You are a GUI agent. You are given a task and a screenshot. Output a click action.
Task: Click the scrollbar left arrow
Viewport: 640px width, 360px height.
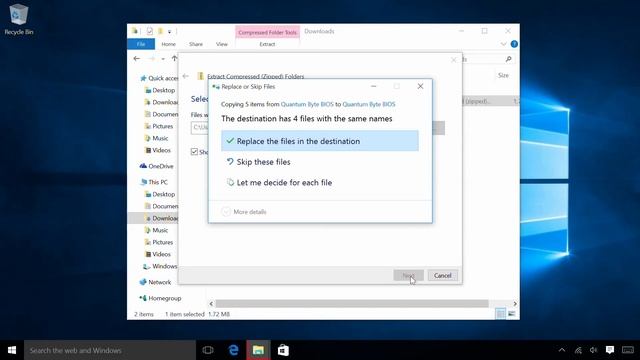pos(211,304)
